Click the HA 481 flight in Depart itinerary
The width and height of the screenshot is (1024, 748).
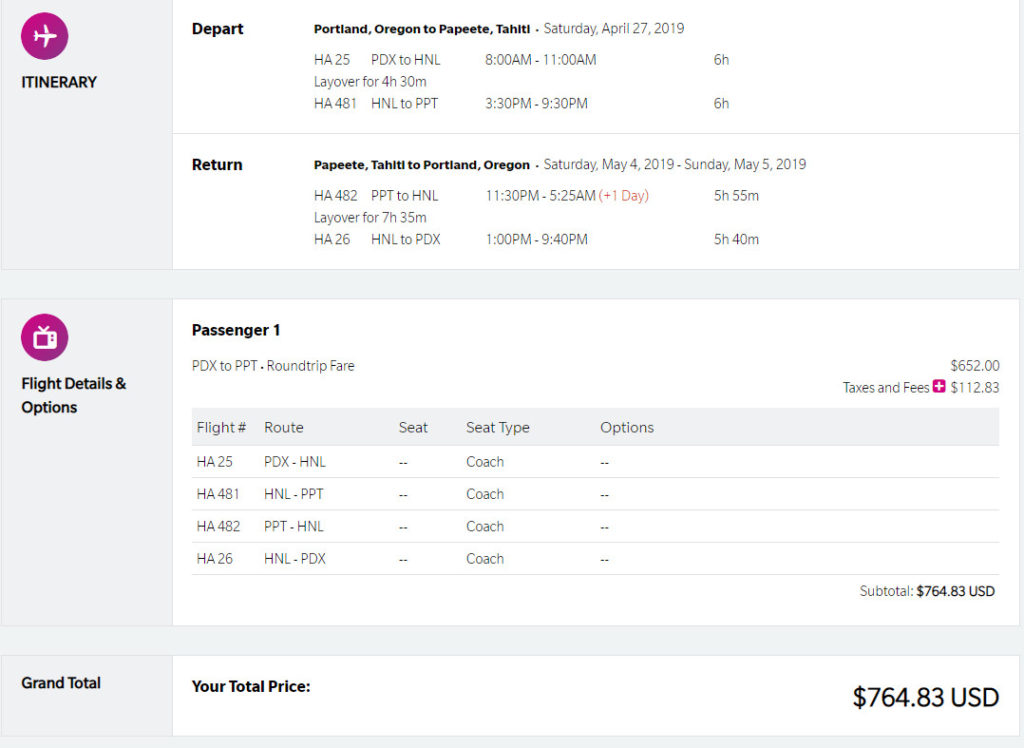point(335,103)
